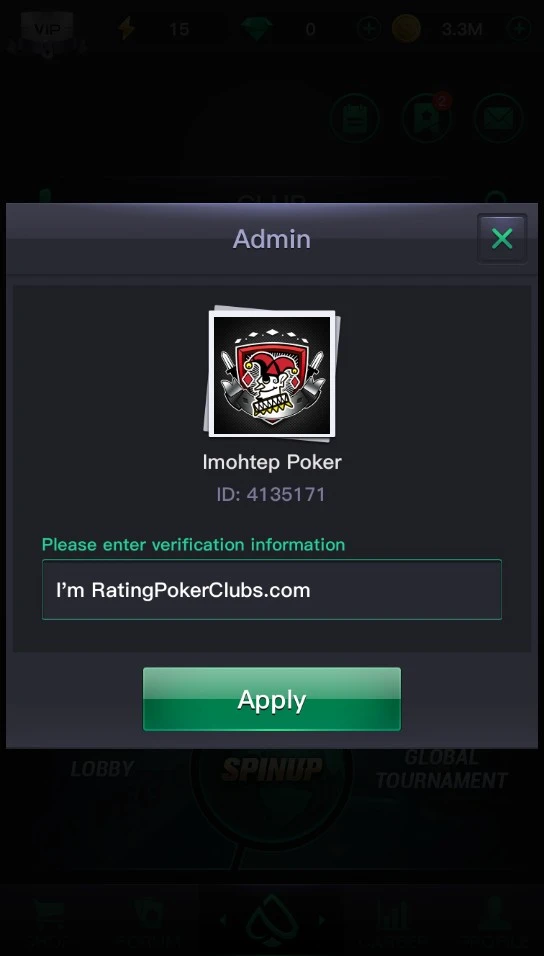Screen dimensions: 544x956
Task: Open Global Tournament
Action: (442, 769)
